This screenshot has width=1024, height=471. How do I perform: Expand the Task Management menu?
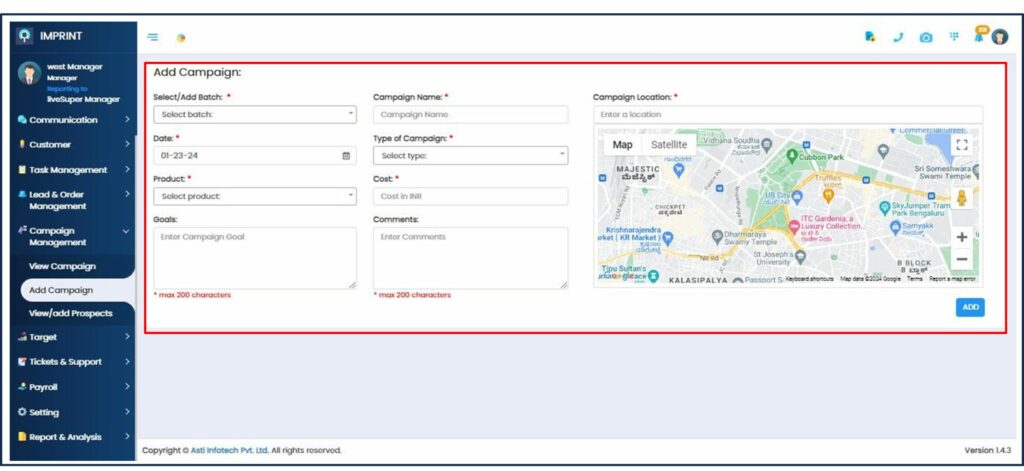(x=74, y=170)
